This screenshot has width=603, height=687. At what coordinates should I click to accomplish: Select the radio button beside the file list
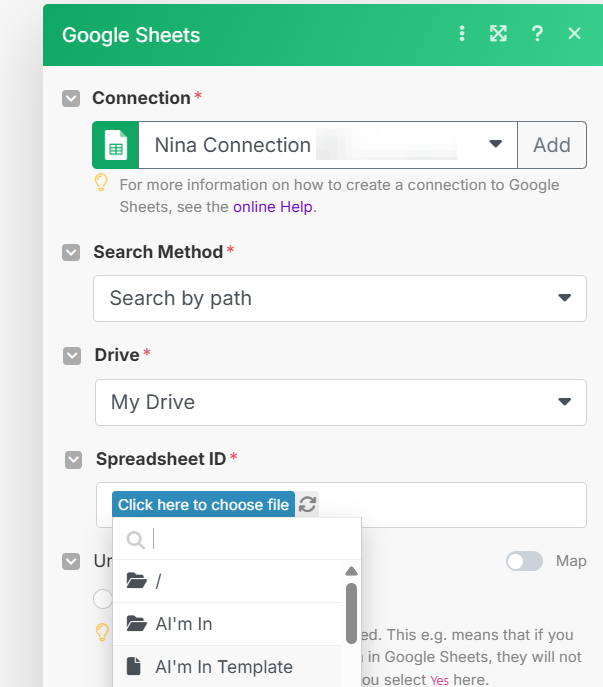point(103,598)
